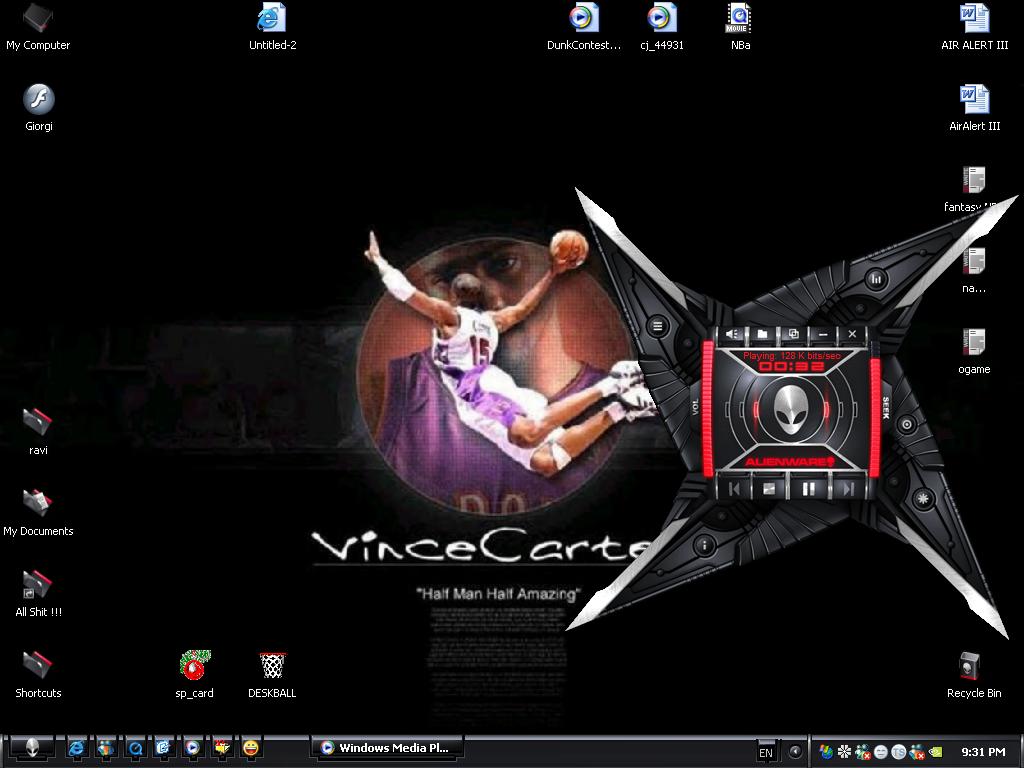Click the TS icon in the system tray

click(x=899, y=752)
